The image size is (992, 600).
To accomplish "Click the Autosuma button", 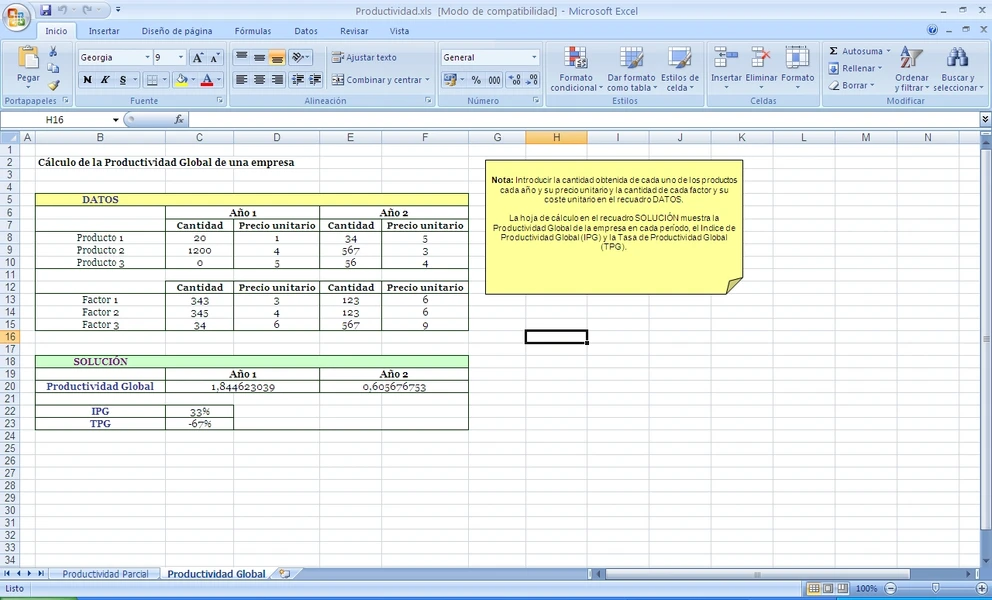I will coord(856,51).
